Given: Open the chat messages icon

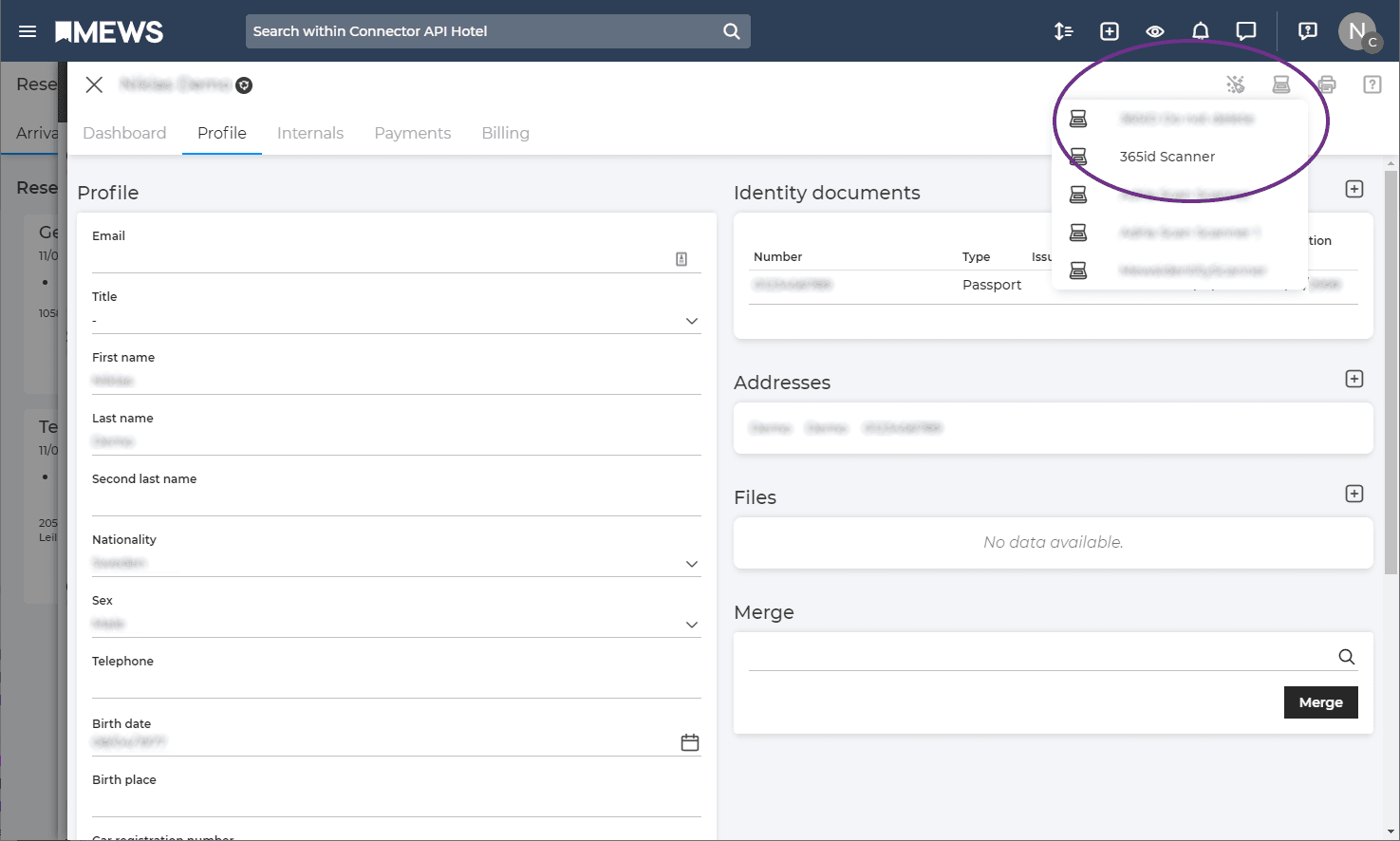Looking at the screenshot, I should [x=1245, y=31].
